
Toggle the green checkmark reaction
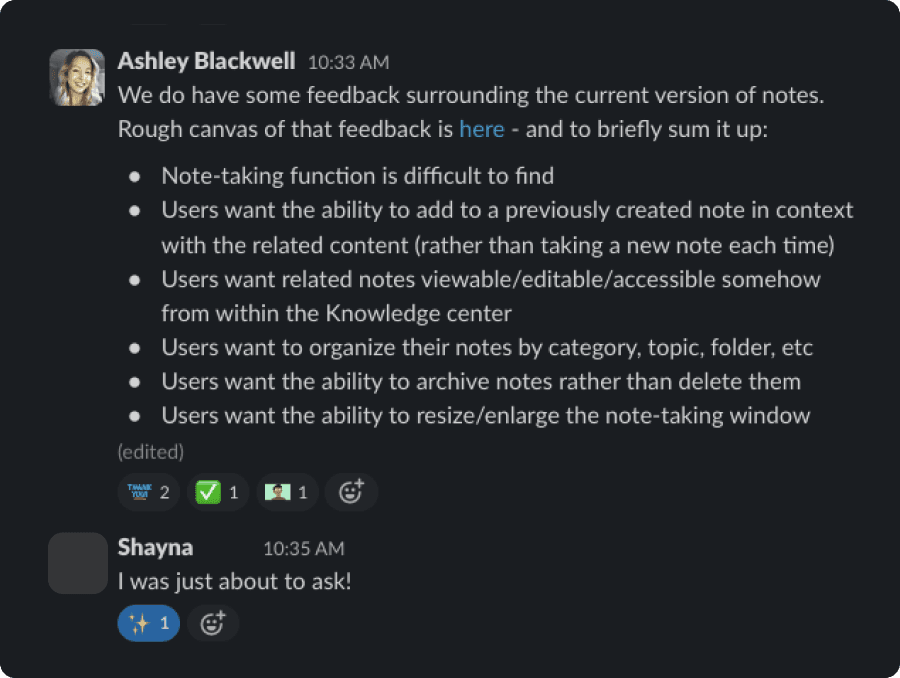[x=218, y=492]
